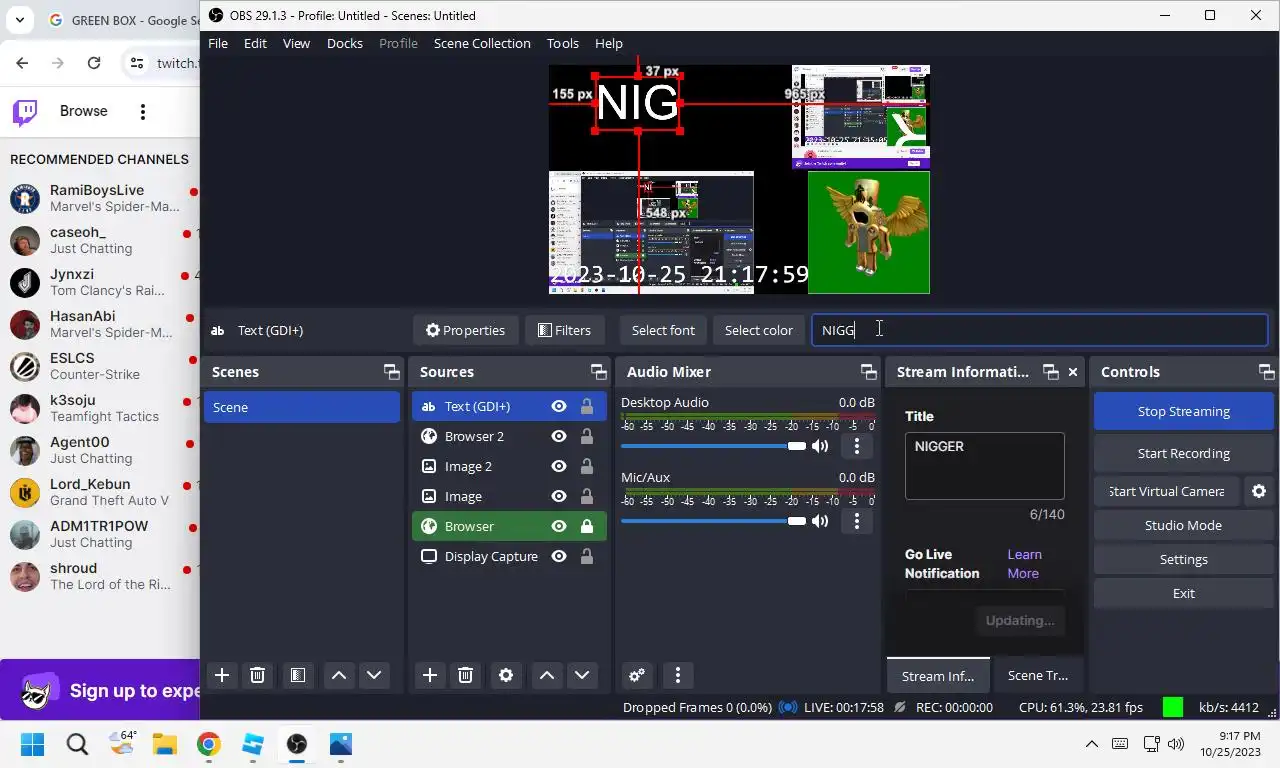Open the Edit menu

click(x=255, y=43)
